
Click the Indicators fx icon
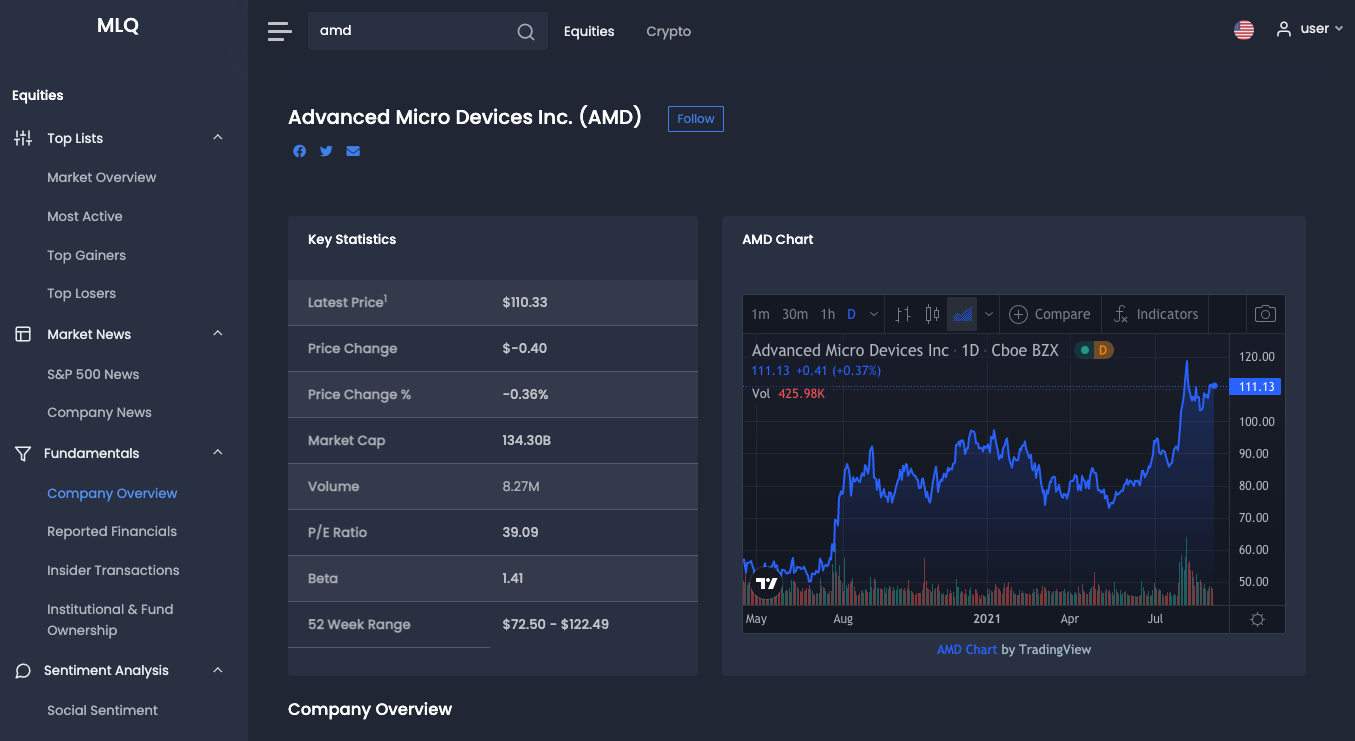tap(1120, 314)
